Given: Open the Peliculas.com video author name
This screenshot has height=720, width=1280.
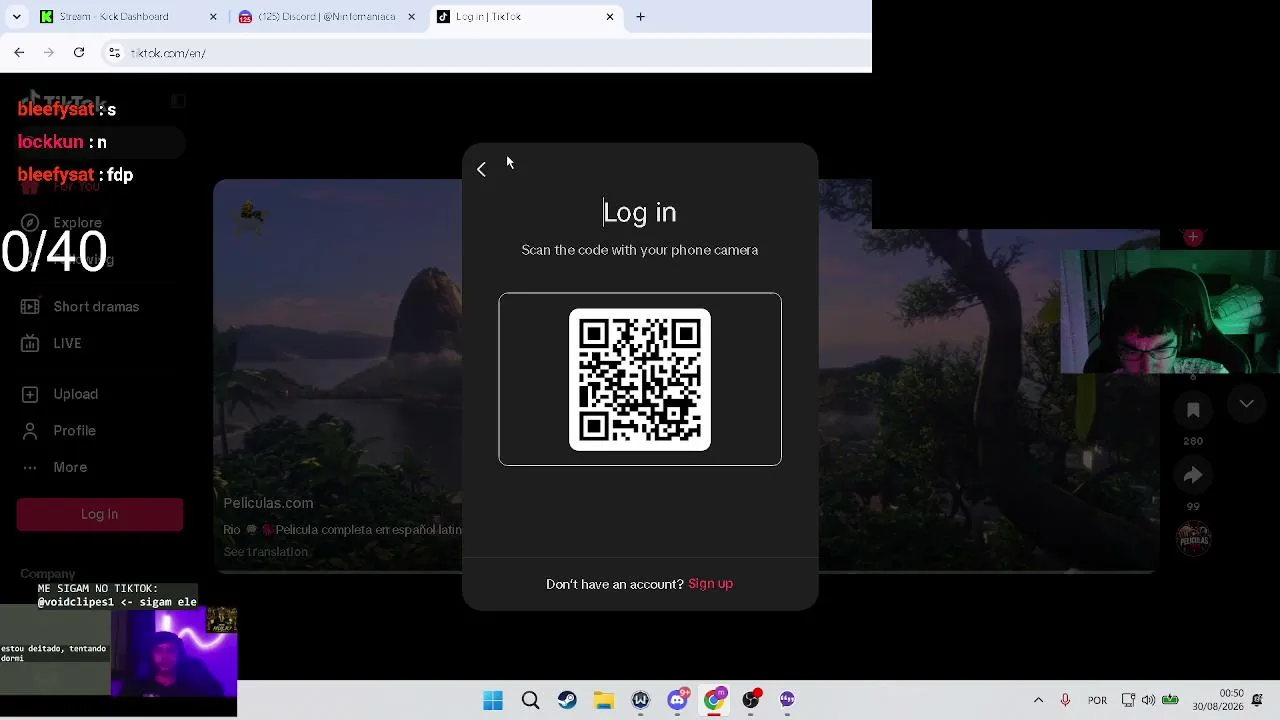Looking at the screenshot, I should (x=268, y=503).
